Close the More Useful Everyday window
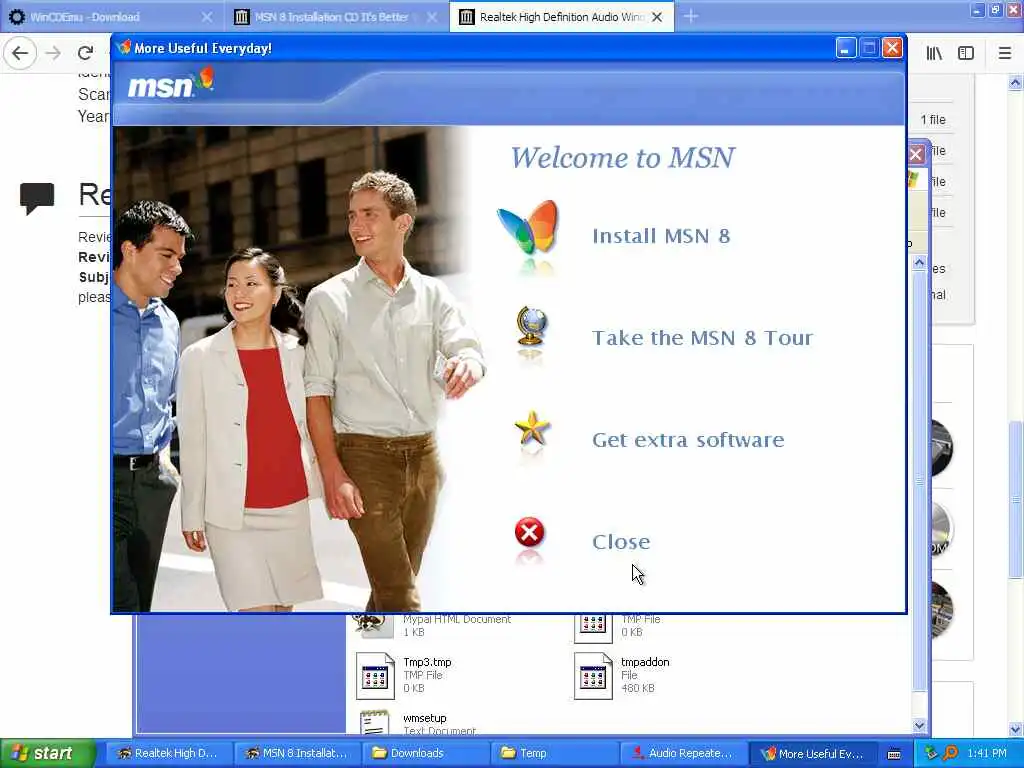Screen dimensions: 1024x768 point(893,48)
